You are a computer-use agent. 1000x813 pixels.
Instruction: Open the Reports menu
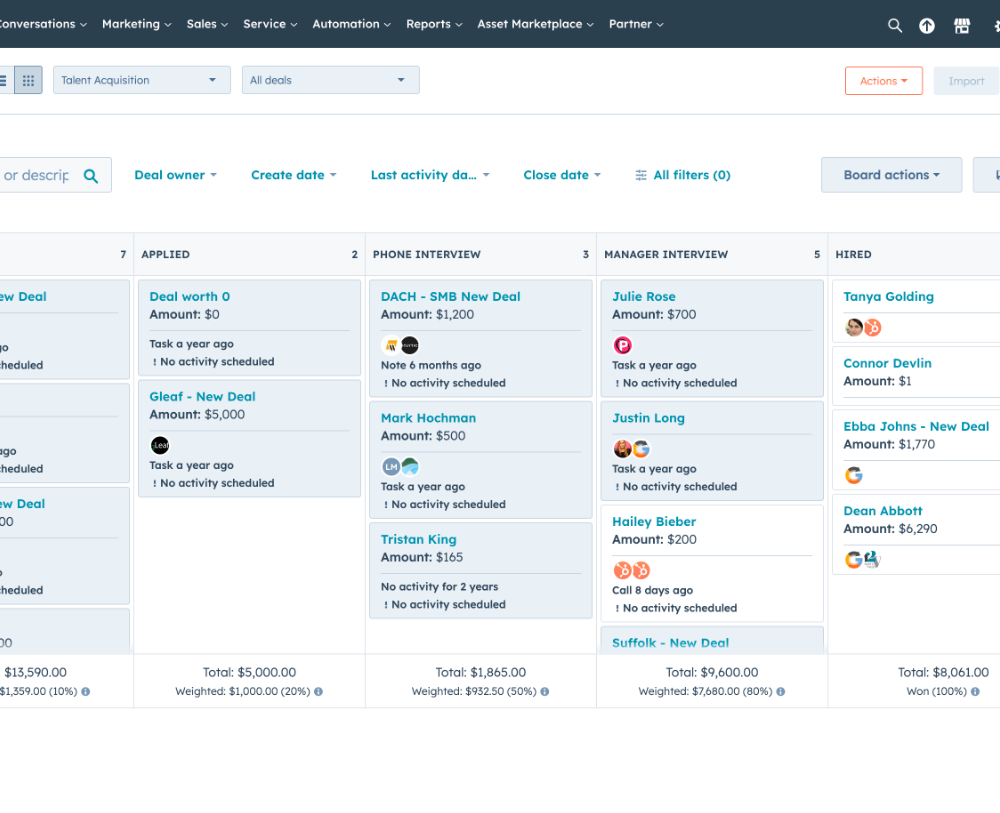click(434, 24)
